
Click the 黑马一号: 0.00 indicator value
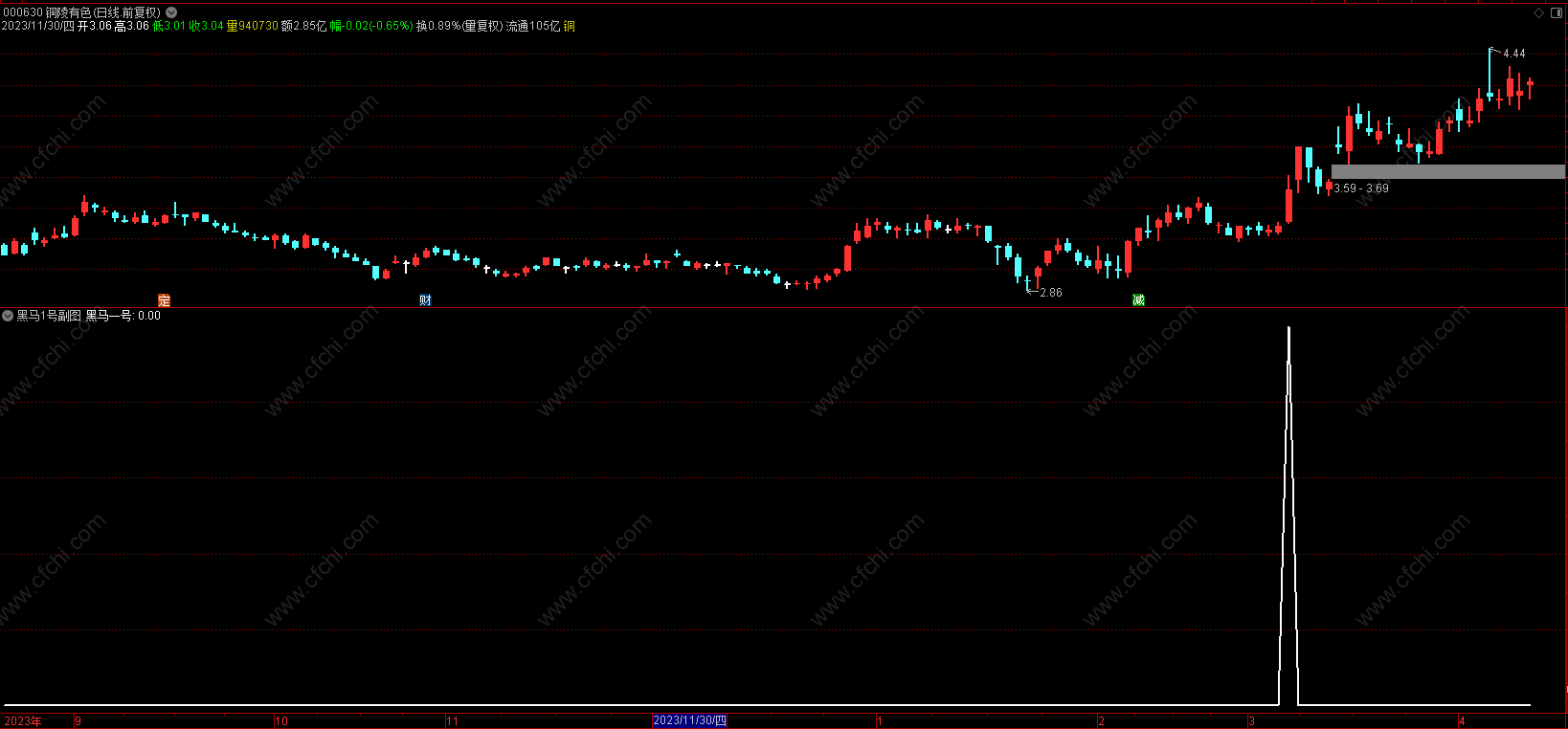click(x=123, y=315)
